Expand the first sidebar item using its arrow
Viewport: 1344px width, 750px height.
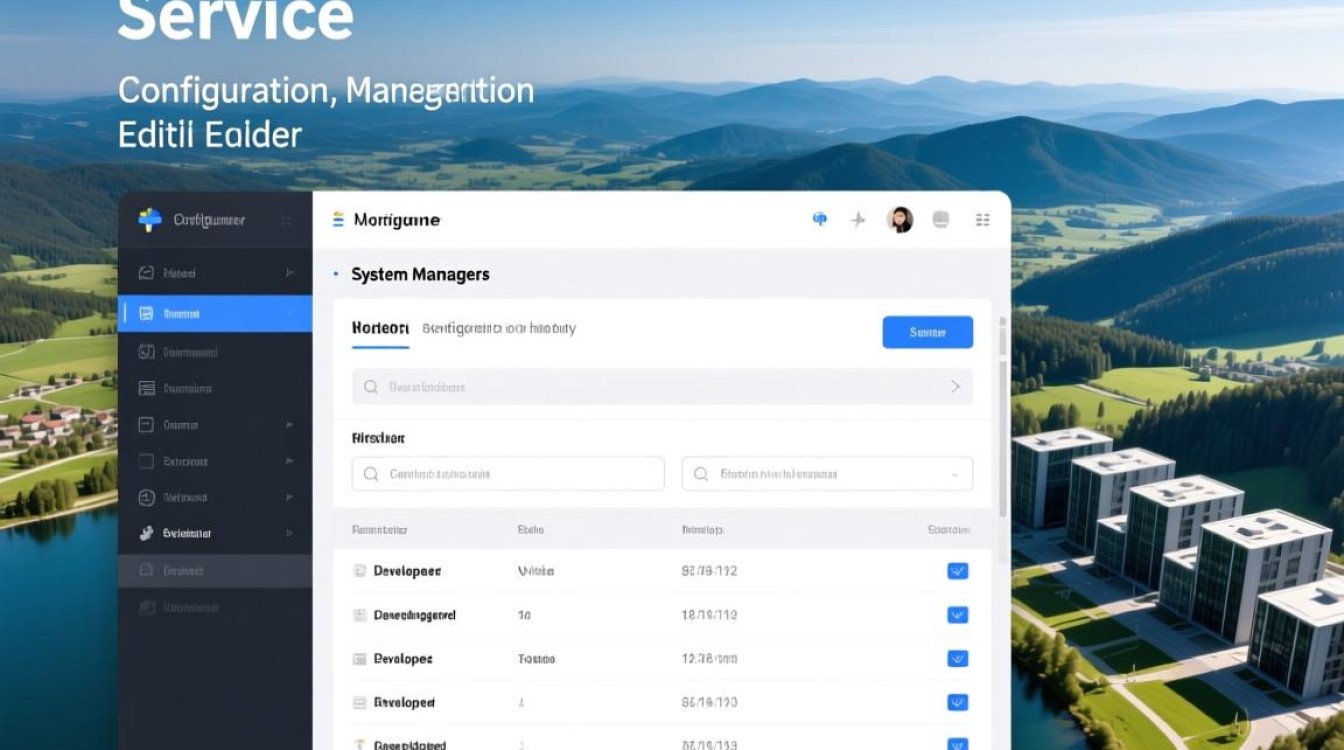(x=289, y=272)
